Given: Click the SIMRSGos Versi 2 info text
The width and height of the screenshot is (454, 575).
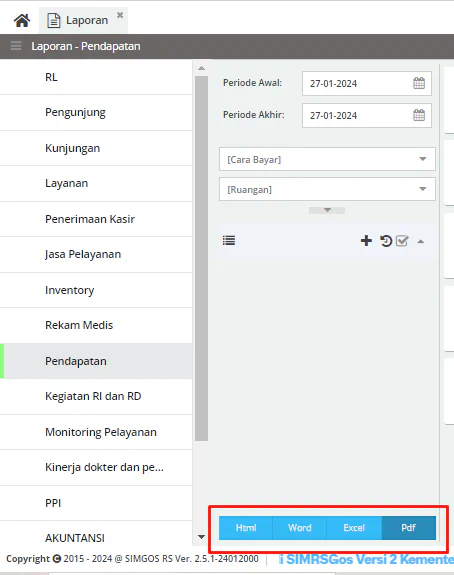Looking at the screenshot, I should pyautogui.click(x=366, y=559).
